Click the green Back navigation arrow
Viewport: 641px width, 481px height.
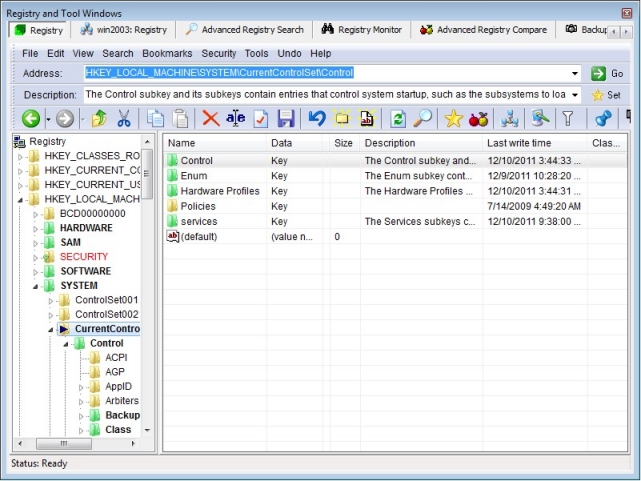(x=30, y=119)
